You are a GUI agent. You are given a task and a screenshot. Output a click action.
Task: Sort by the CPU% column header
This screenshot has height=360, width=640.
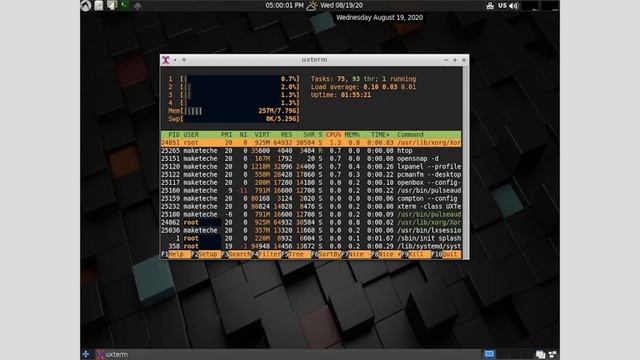333,135
